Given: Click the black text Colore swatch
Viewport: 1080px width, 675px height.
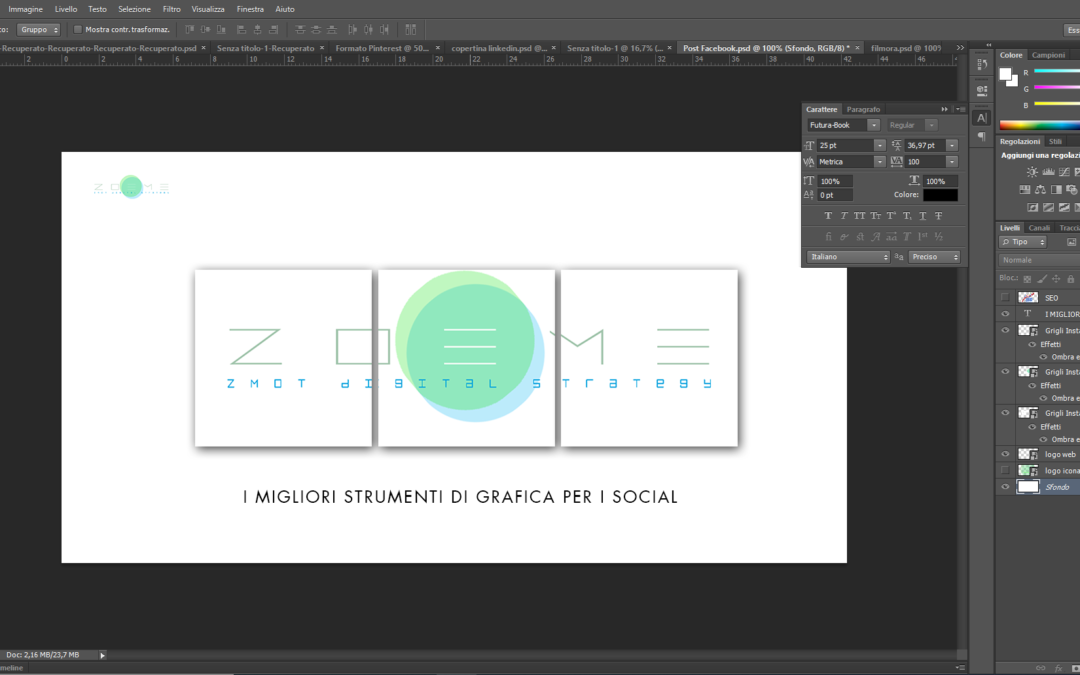Looking at the screenshot, I should point(940,195).
